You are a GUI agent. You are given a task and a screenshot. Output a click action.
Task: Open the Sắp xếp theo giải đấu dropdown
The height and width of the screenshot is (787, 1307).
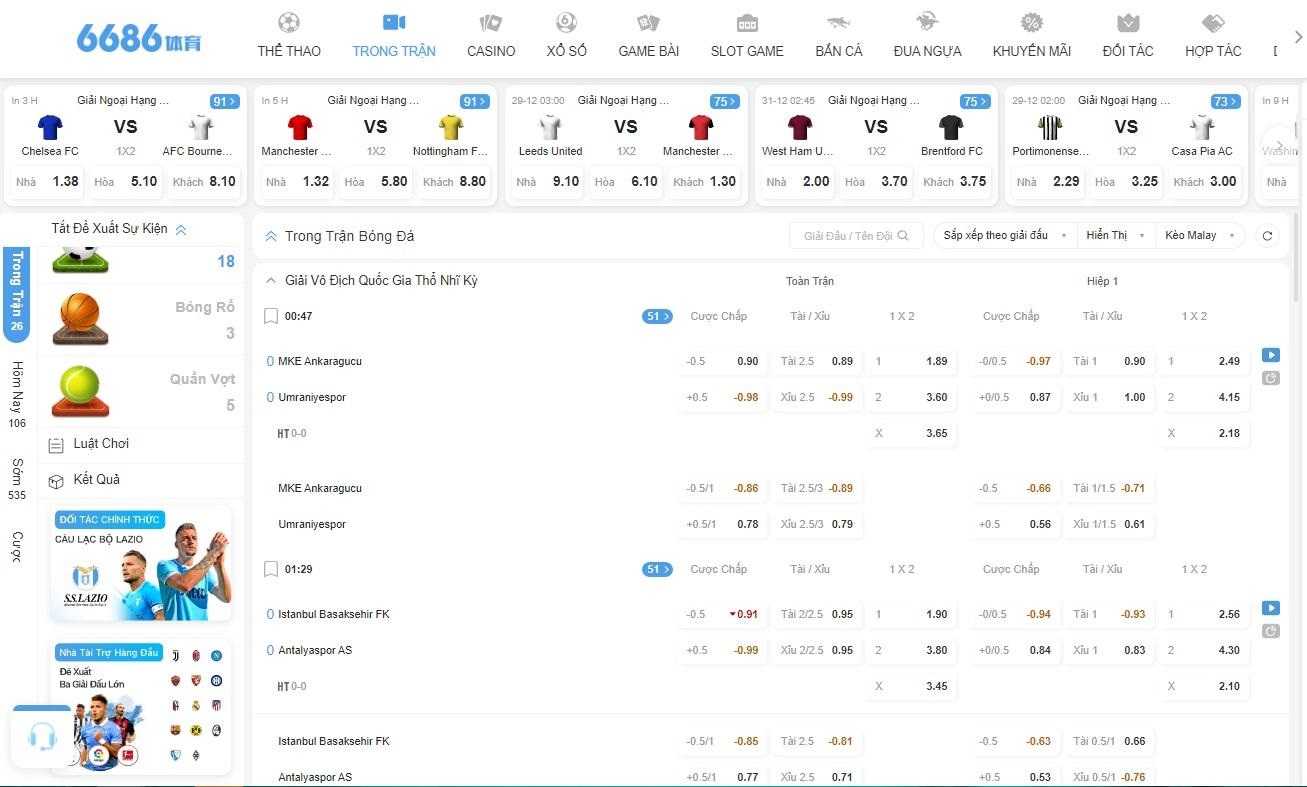click(x=1007, y=236)
